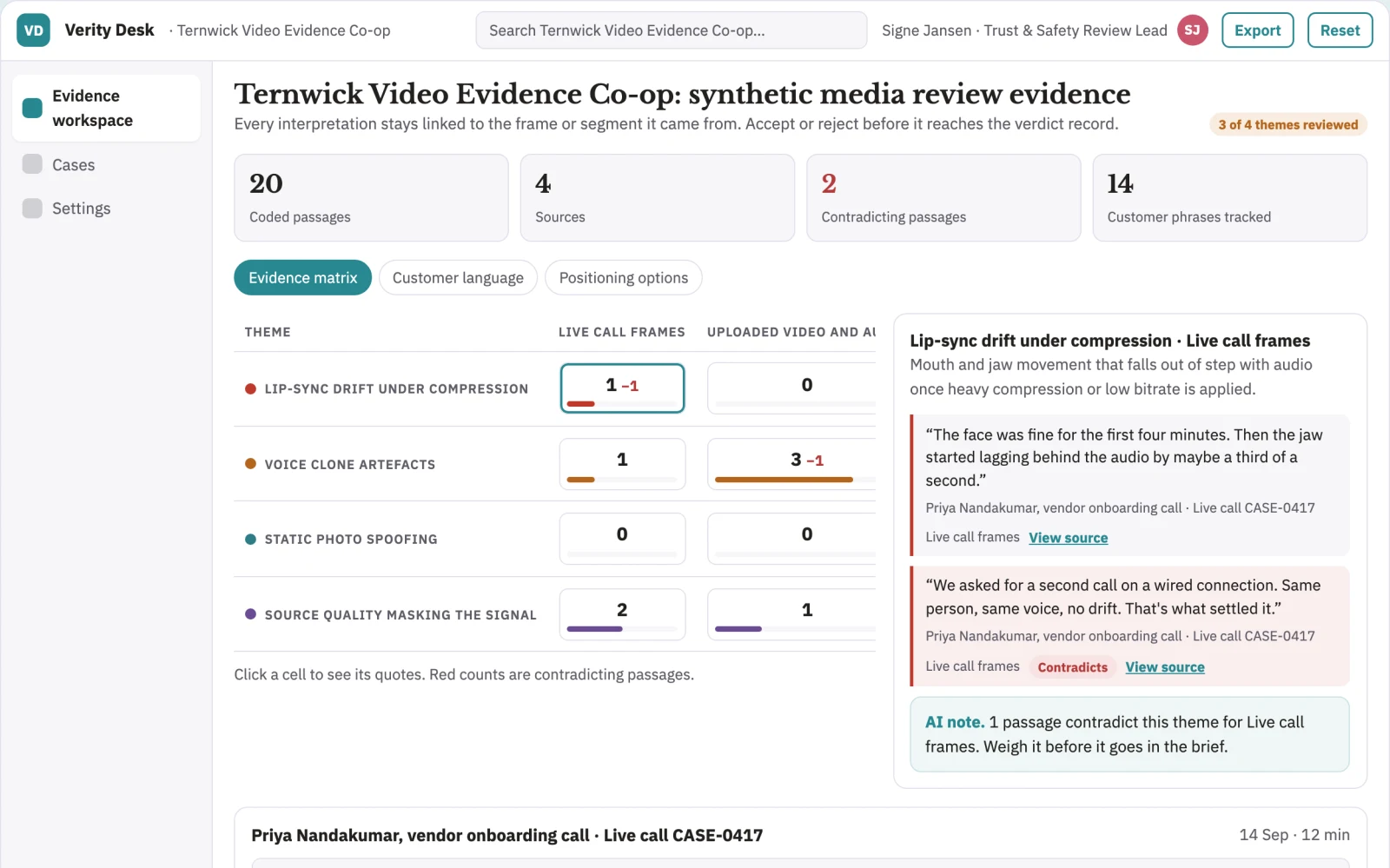Image resolution: width=1390 pixels, height=868 pixels.
Task: Click the THEME column header
Action: click(x=268, y=332)
